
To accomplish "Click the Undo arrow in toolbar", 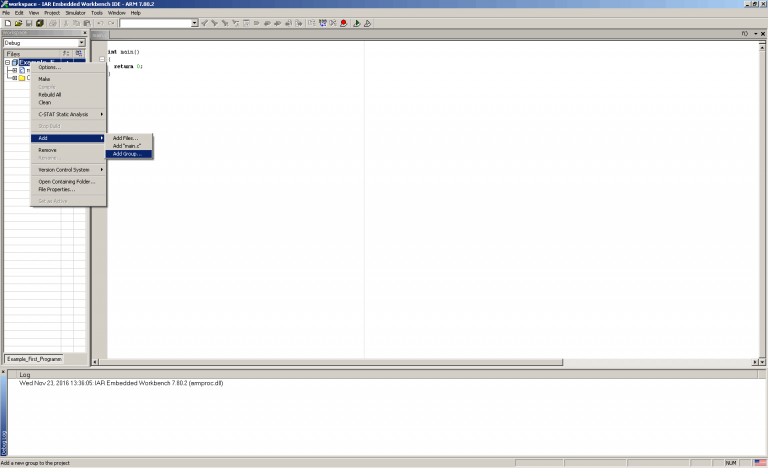I will pyautogui.click(x=99, y=23).
